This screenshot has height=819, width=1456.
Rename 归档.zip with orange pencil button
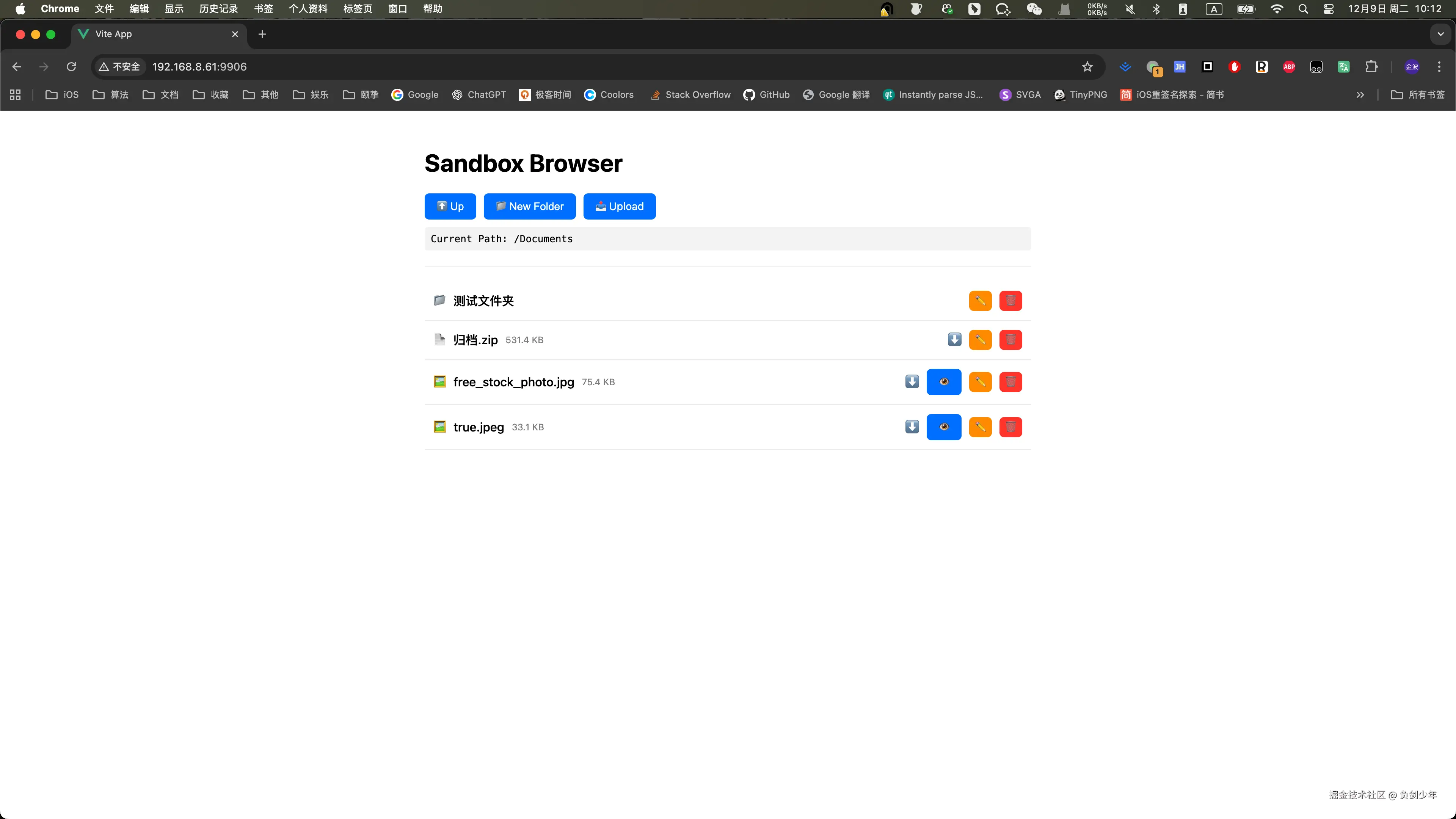coord(980,340)
